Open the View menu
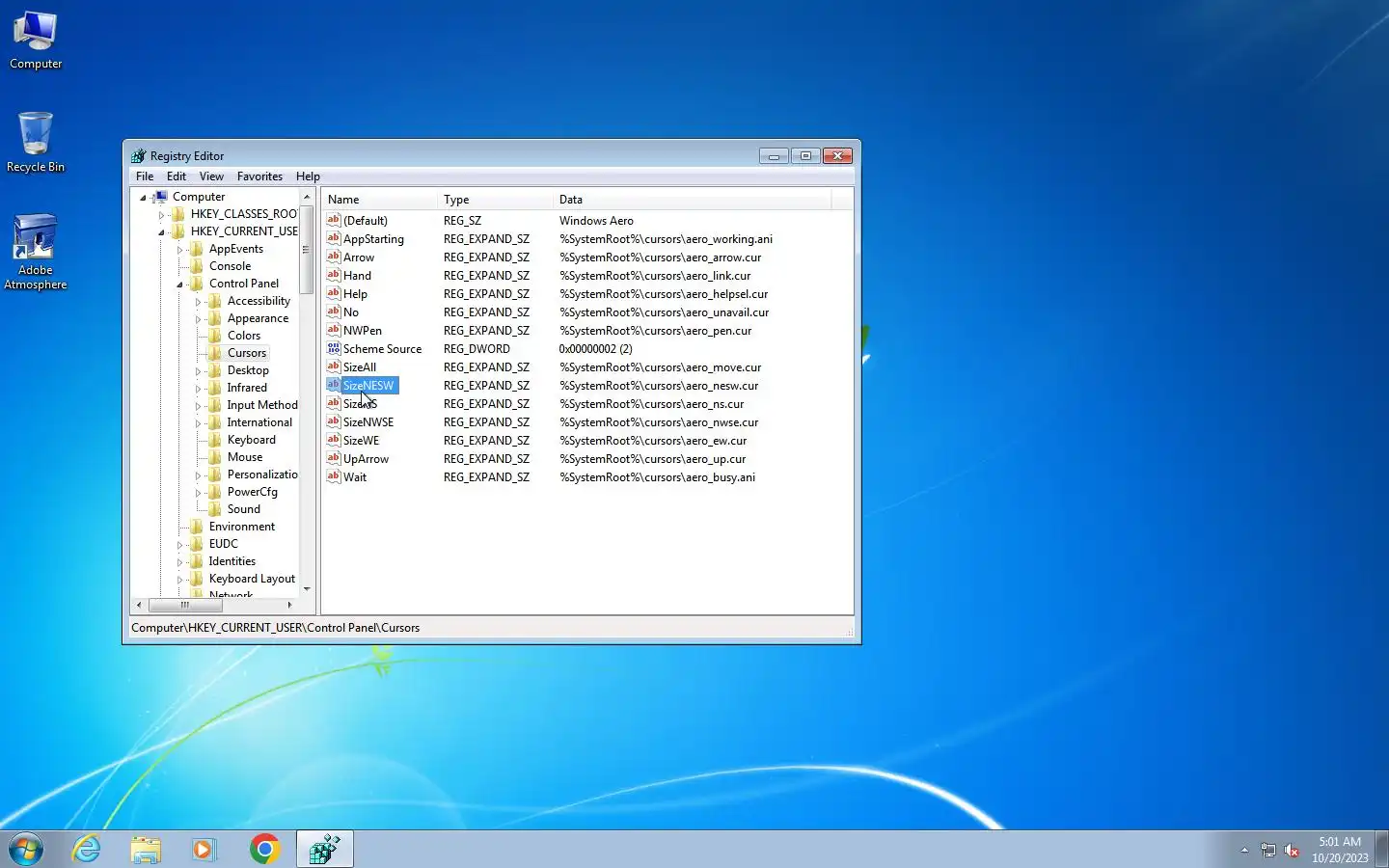 click(211, 176)
